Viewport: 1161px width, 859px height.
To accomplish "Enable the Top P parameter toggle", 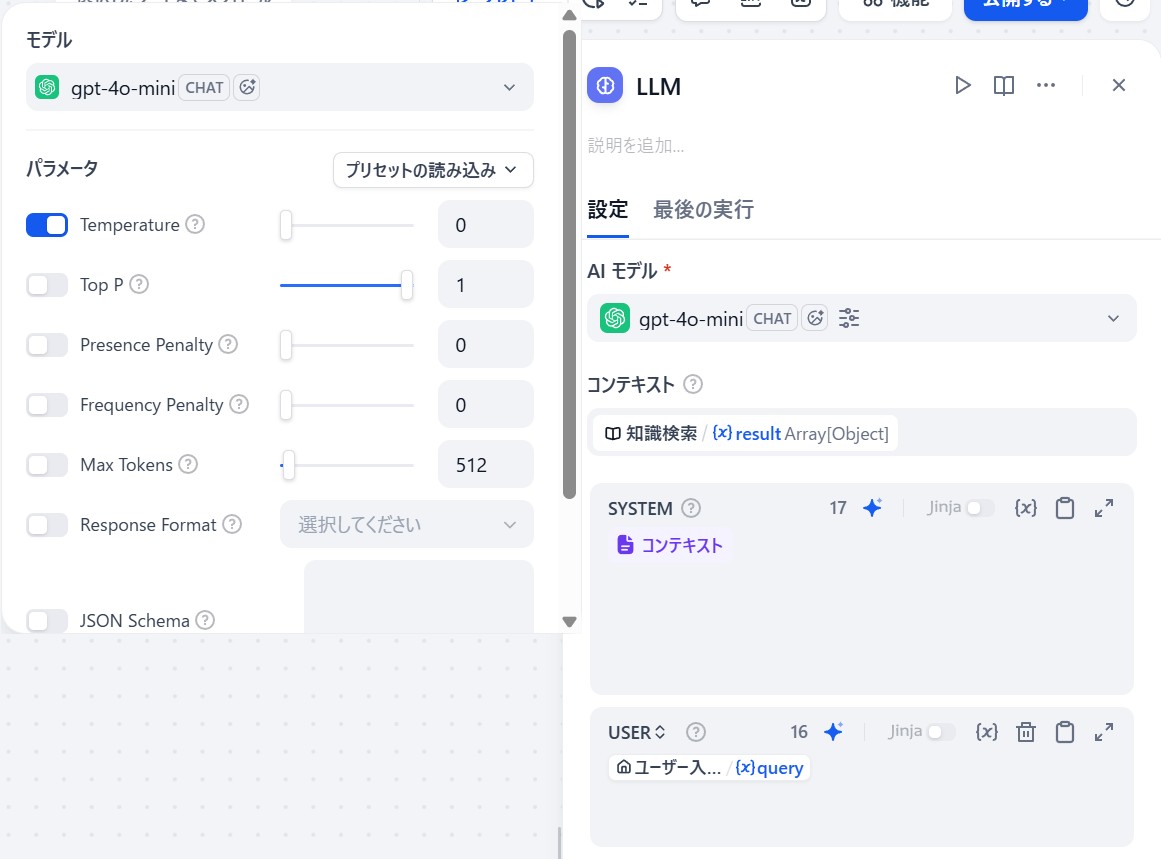I will [x=46, y=284].
